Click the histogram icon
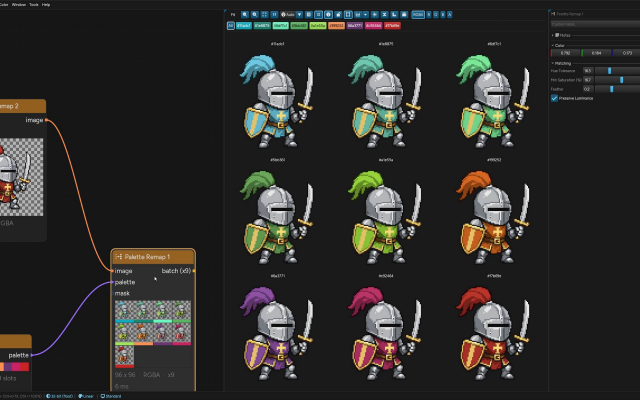This screenshot has width=640, height=400. point(358,15)
